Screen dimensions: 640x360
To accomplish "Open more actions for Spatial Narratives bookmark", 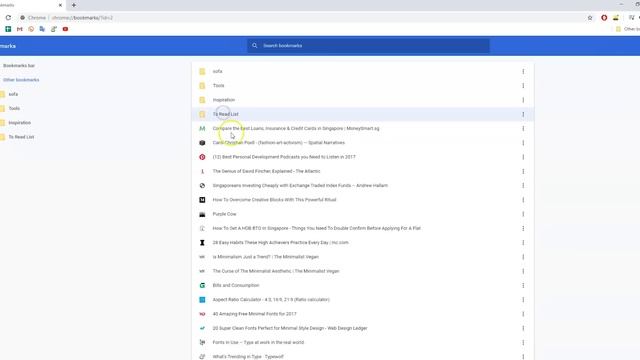I will pos(523,143).
